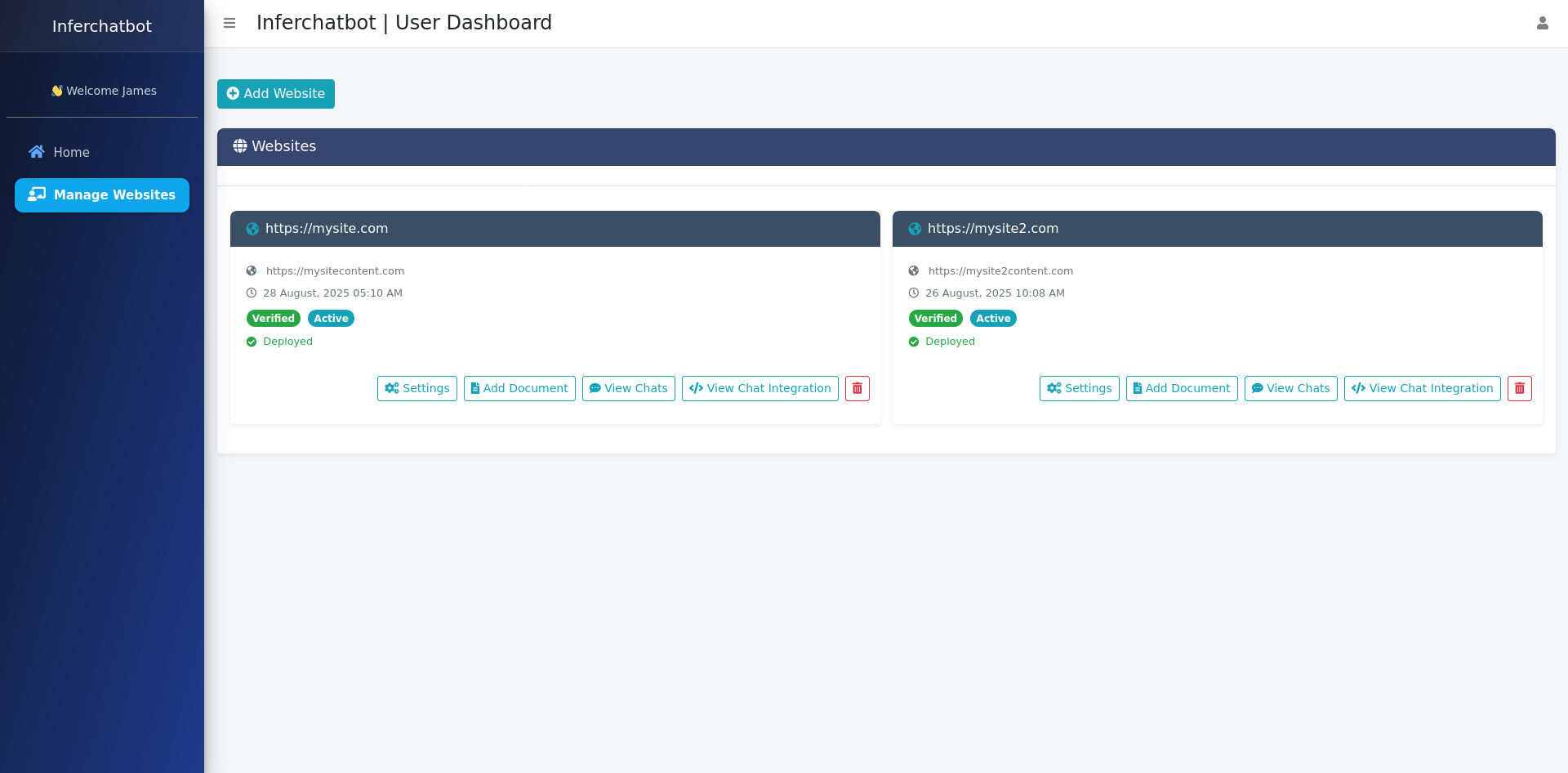The width and height of the screenshot is (1568, 773).
Task: Click Add Document on the mysite.com card
Action: coord(519,388)
